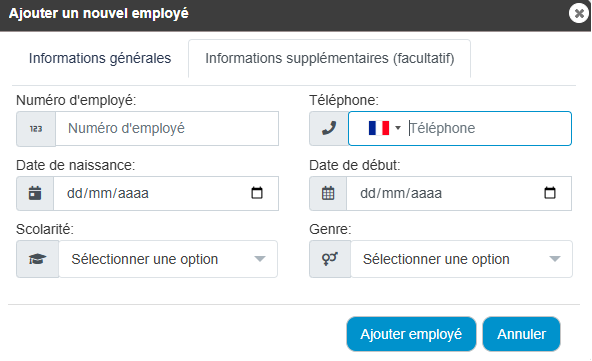Click the phone handset icon
592x361 pixels.
(329, 128)
